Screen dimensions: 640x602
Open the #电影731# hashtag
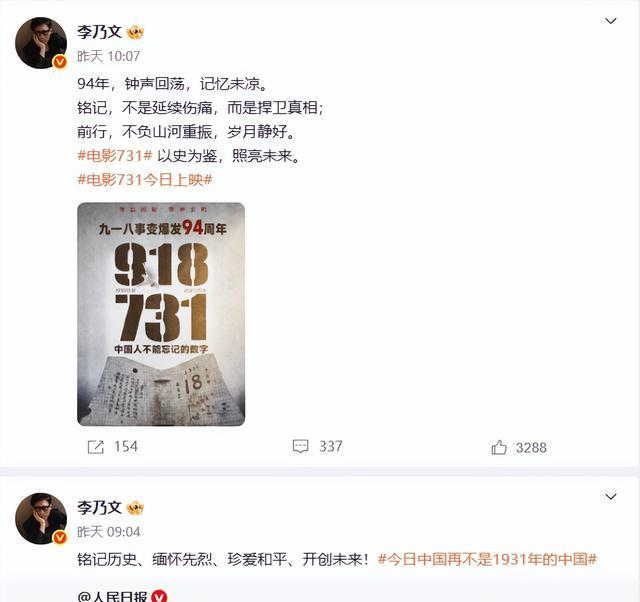115,156
